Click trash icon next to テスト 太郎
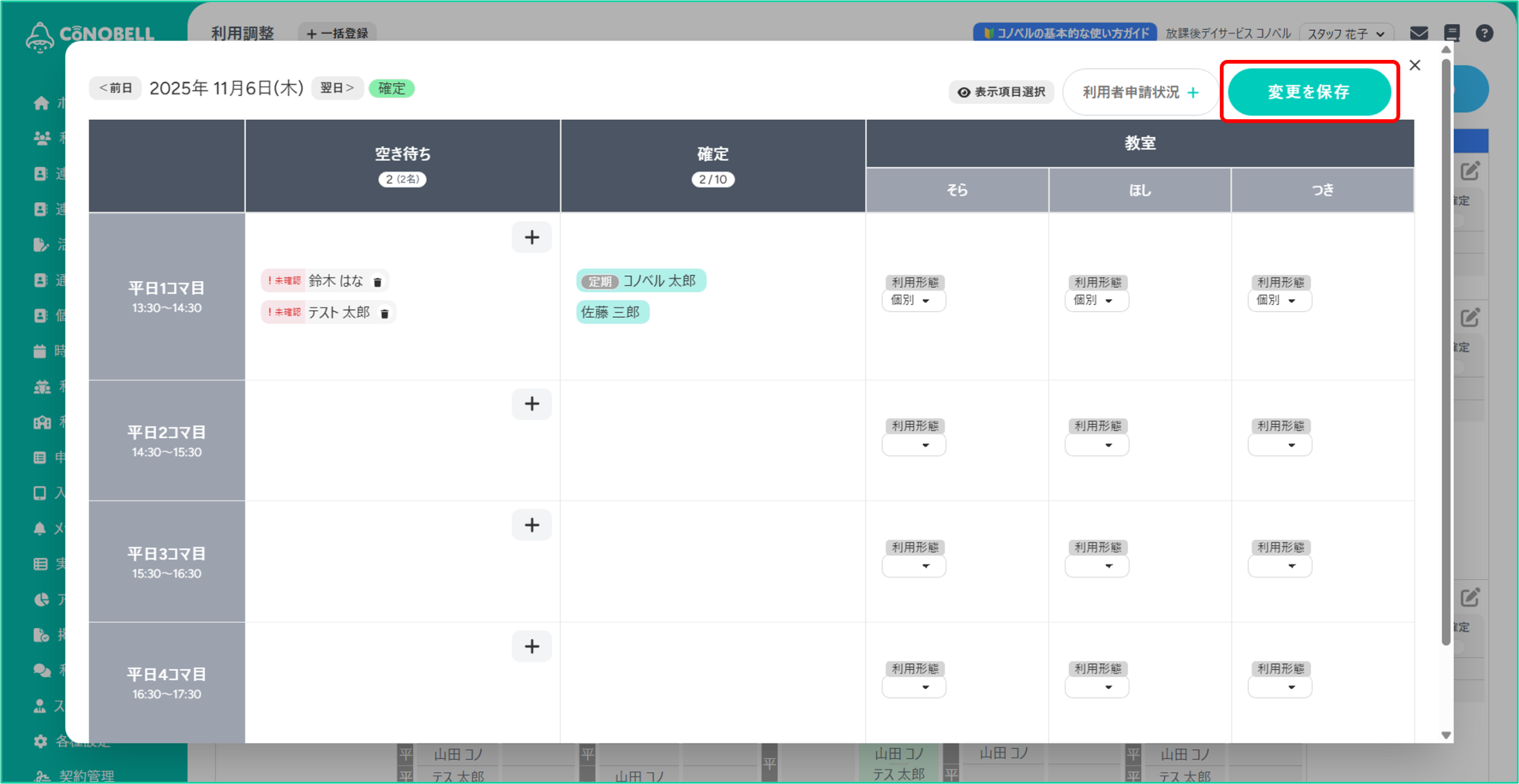Viewport: 1519px width, 784px height. pyautogui.click(x=384, y=313)
